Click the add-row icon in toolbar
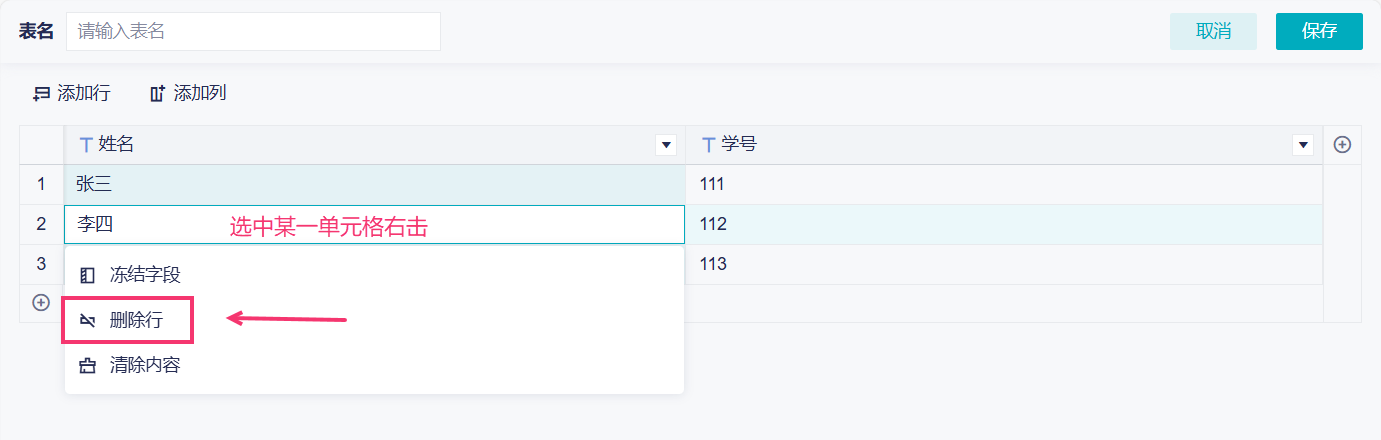The height and width of the screenshot is (440, 1381). 41,94
